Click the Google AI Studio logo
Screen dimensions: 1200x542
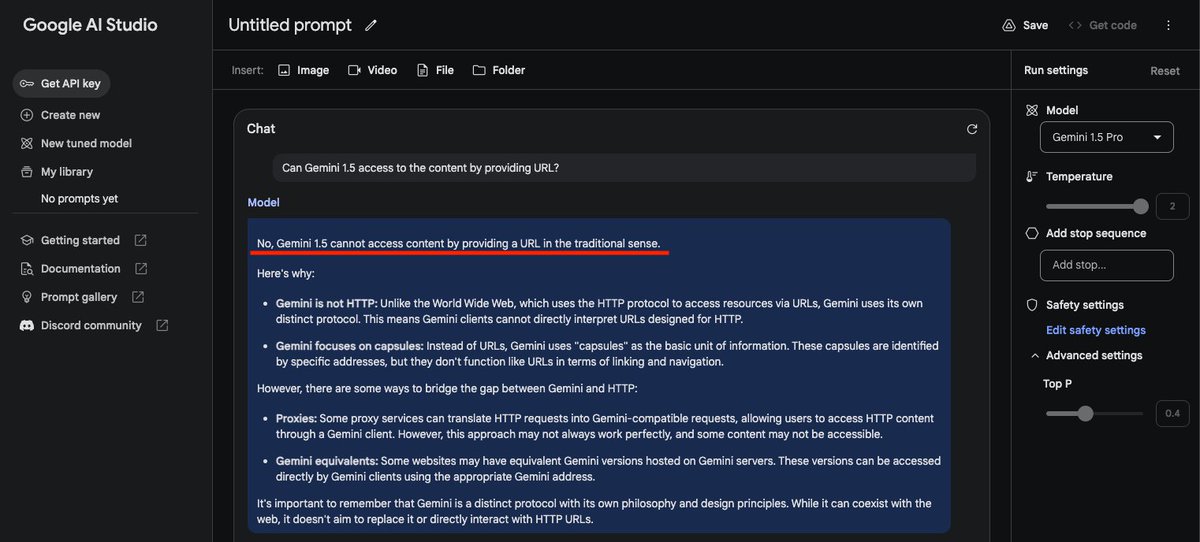click(x=90, y=25)
